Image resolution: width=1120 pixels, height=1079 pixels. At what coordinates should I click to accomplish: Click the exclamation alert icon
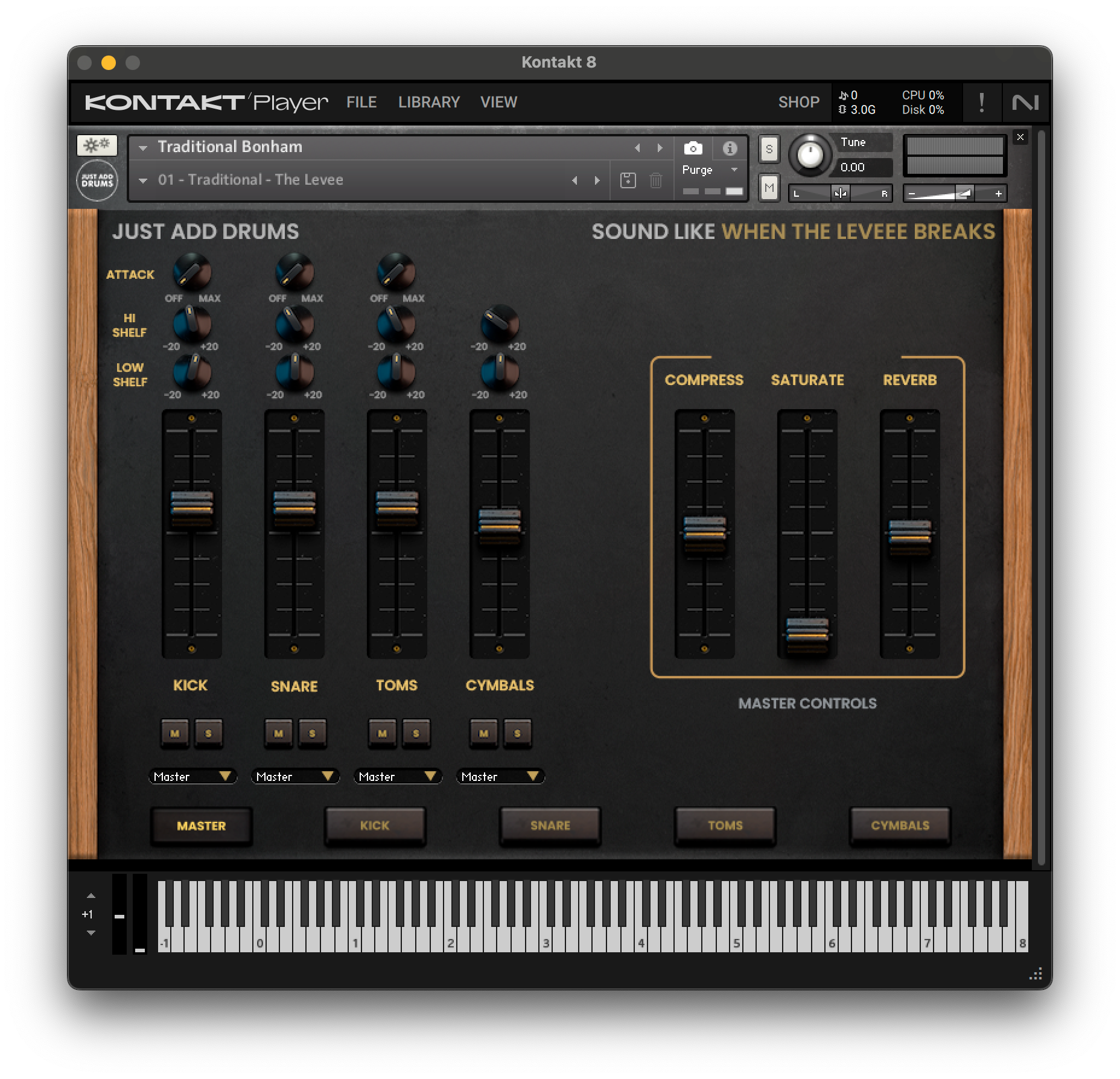(982, 102)
